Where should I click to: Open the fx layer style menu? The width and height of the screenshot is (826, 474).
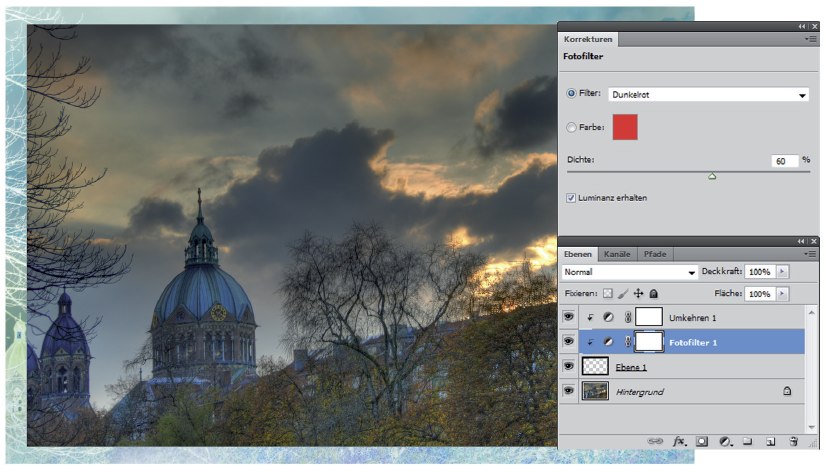(679, 440)
